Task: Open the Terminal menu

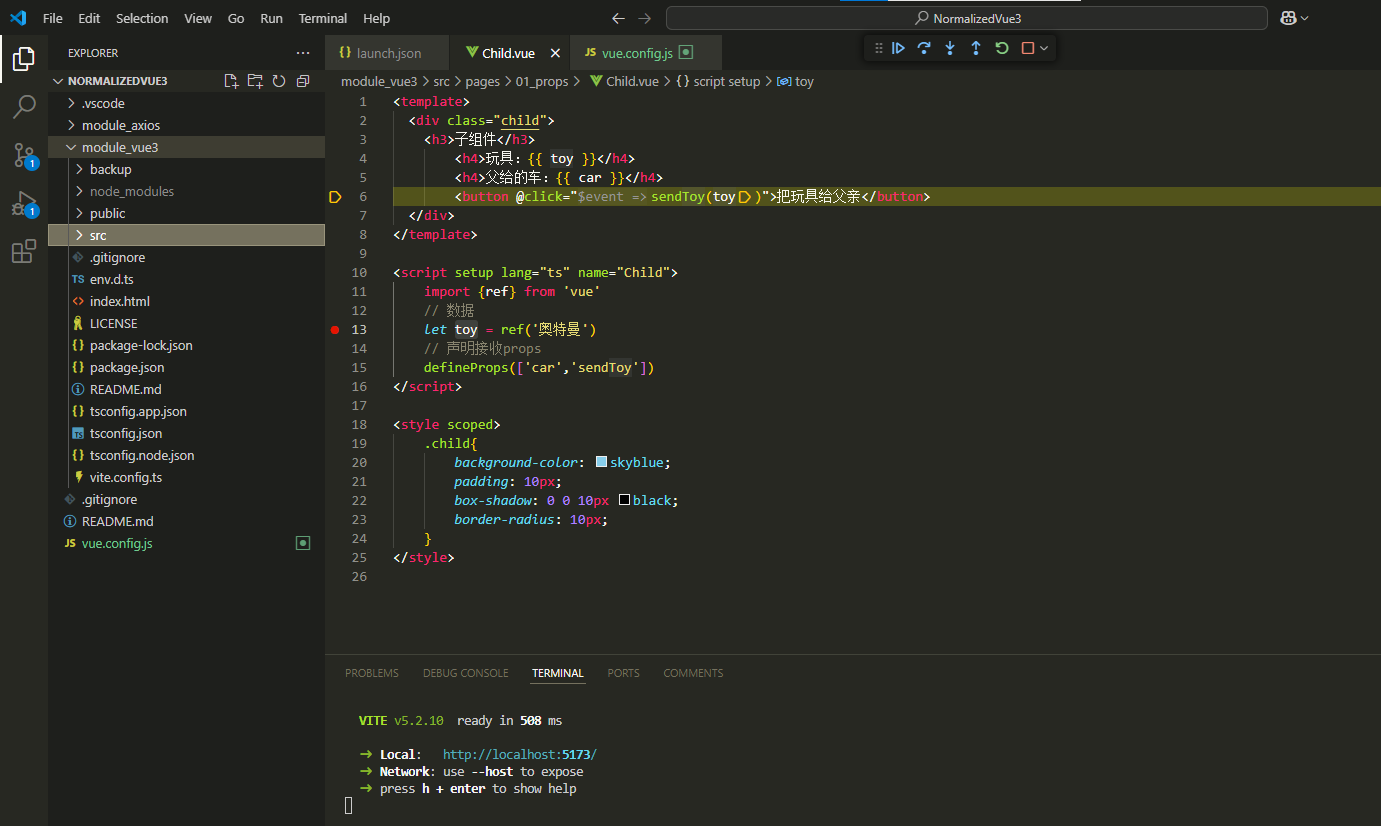Action: click(322, 18)
